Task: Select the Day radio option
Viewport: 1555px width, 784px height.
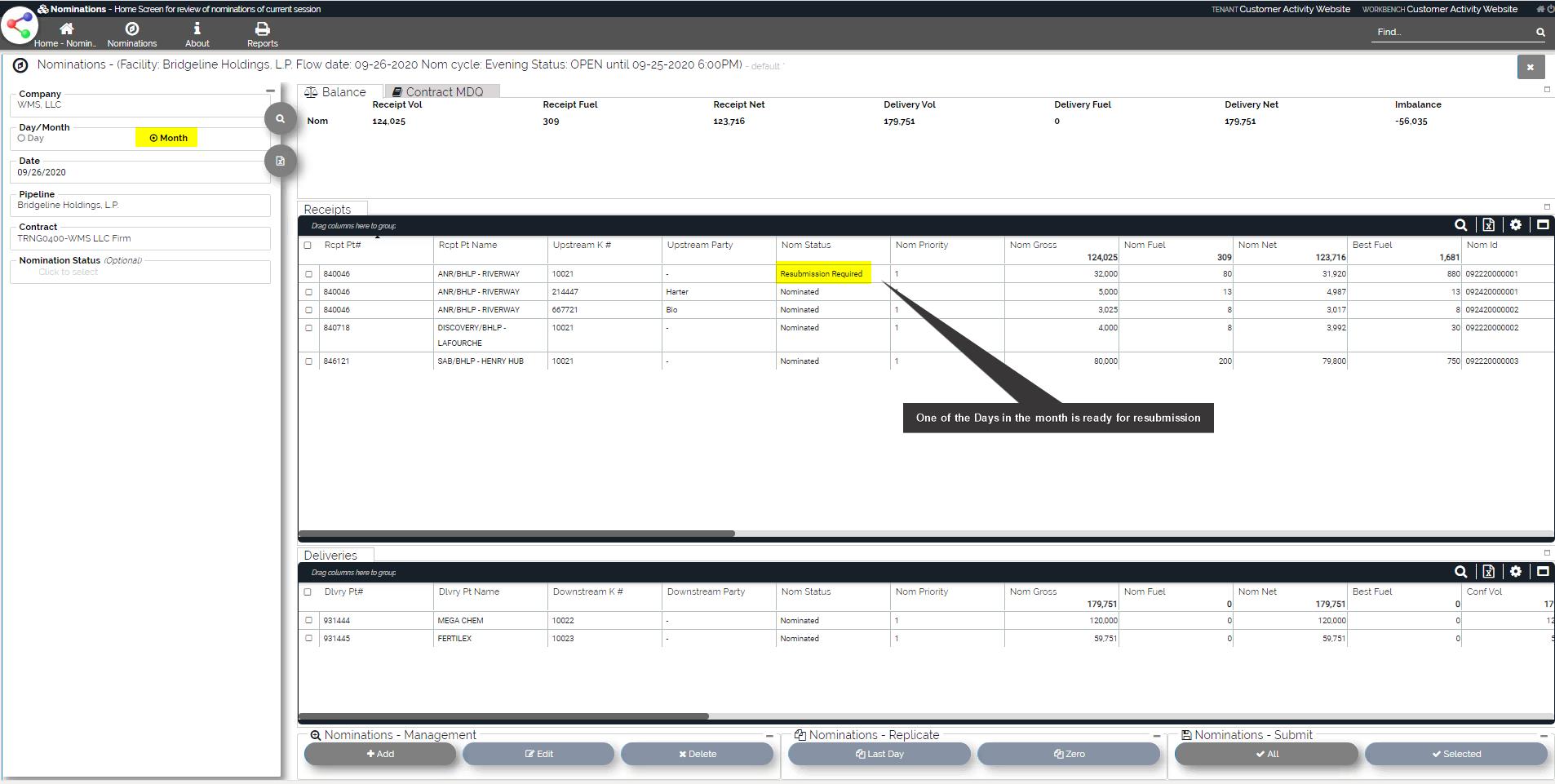Action: [22, 139]
